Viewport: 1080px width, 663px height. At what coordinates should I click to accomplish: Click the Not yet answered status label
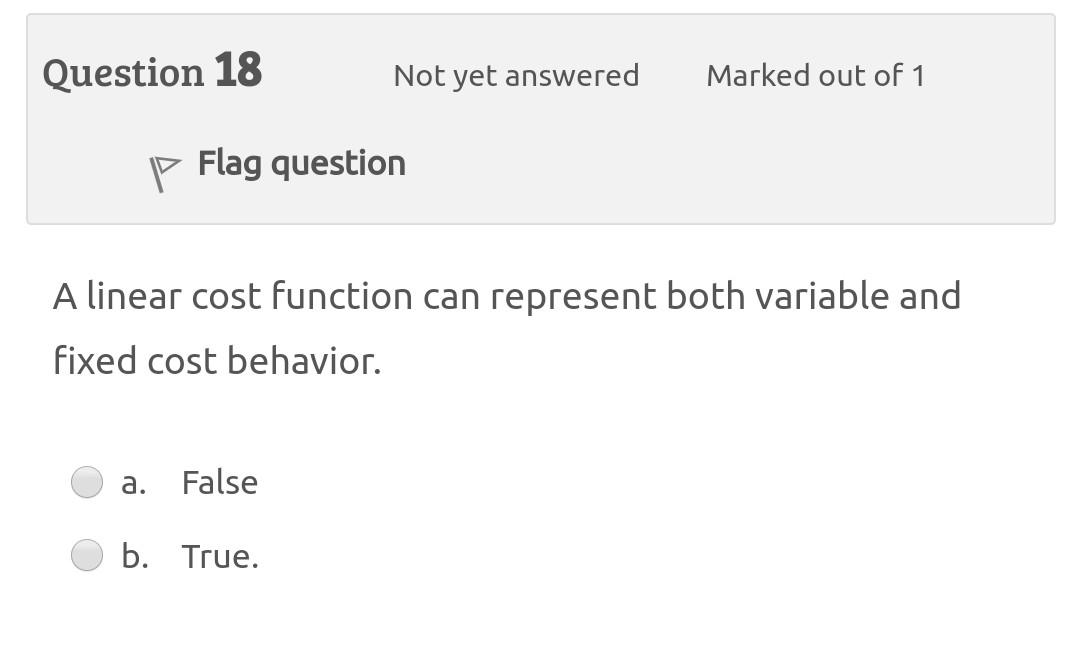click(x=516, y=75)
